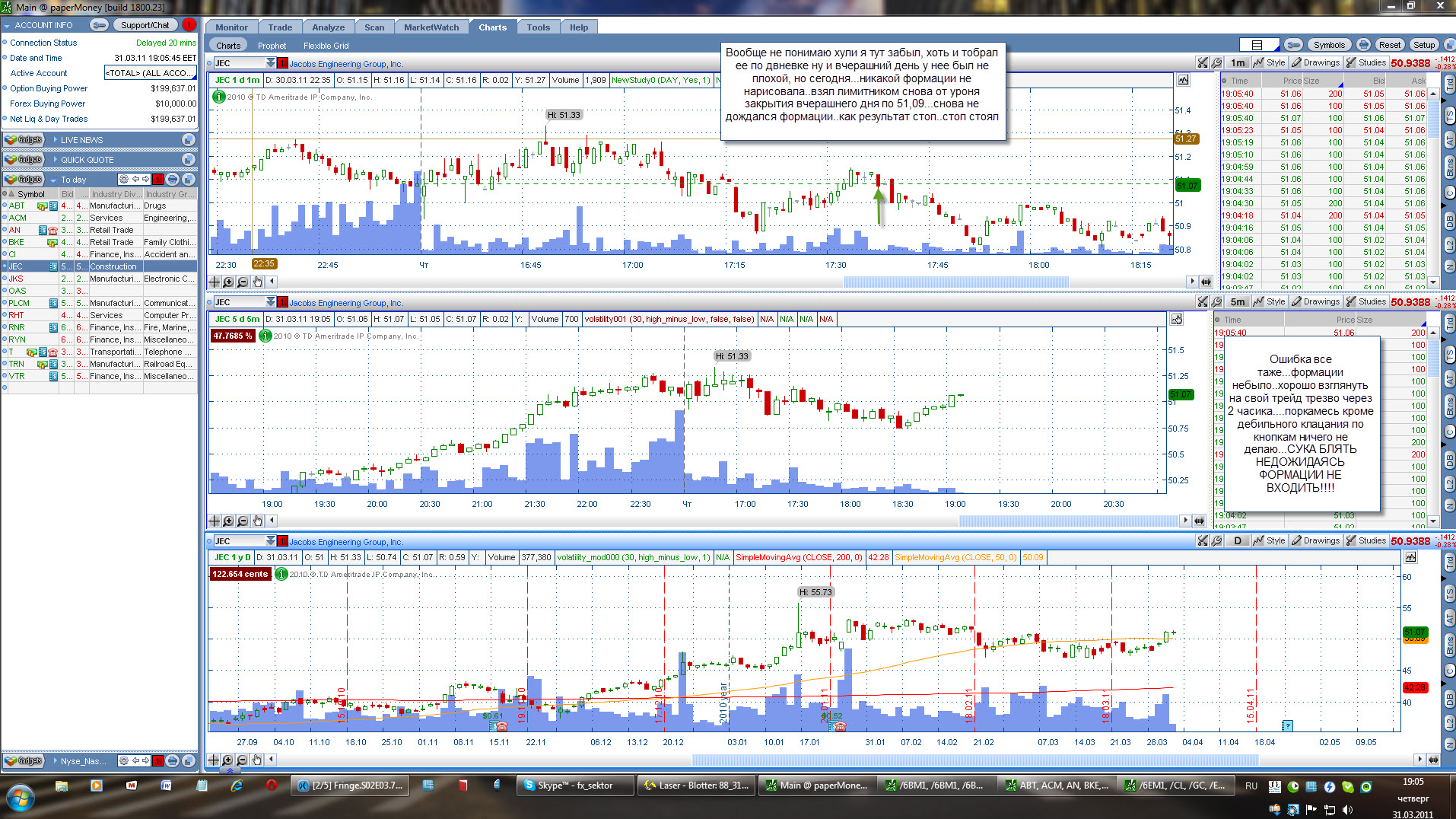Open the symbol dropdown on the bottom chart
The width and height of the screenshot is (1456, 819).
pyautogui.click(x=270, y=541)
